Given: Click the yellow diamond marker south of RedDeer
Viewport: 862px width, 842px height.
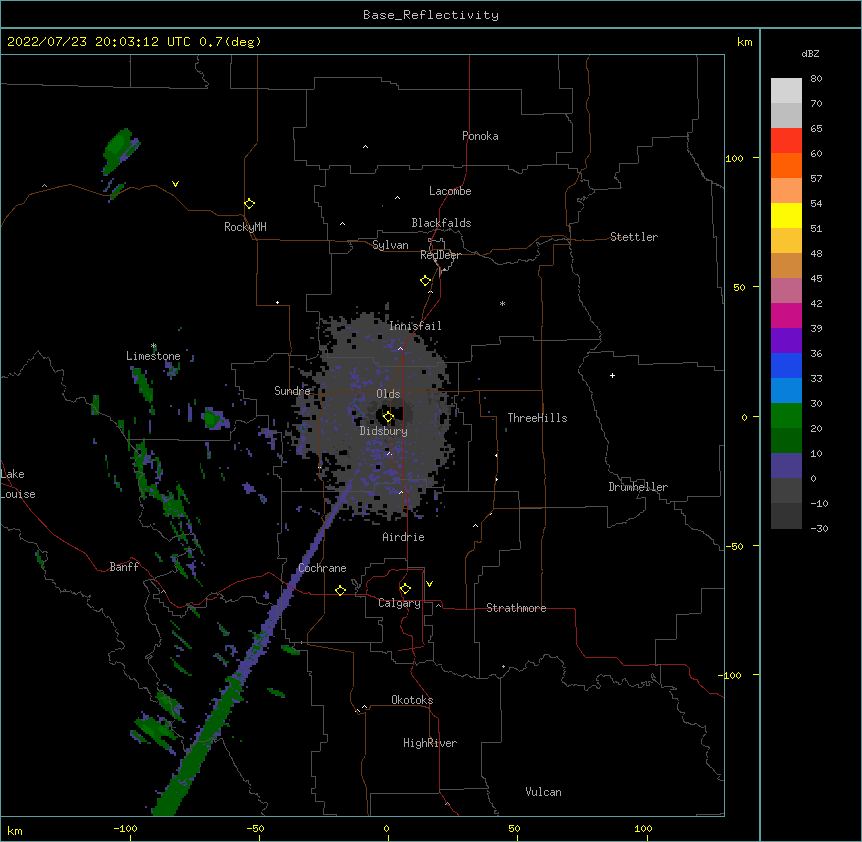Looking at the screenshot, I should [x=425, y=281].
